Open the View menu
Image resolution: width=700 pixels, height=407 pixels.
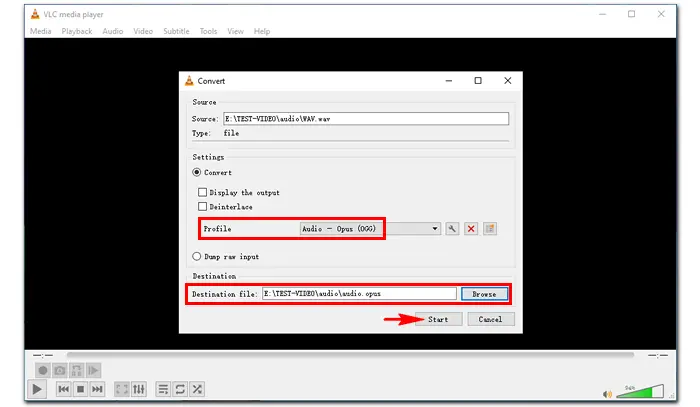tap(235, 31)
